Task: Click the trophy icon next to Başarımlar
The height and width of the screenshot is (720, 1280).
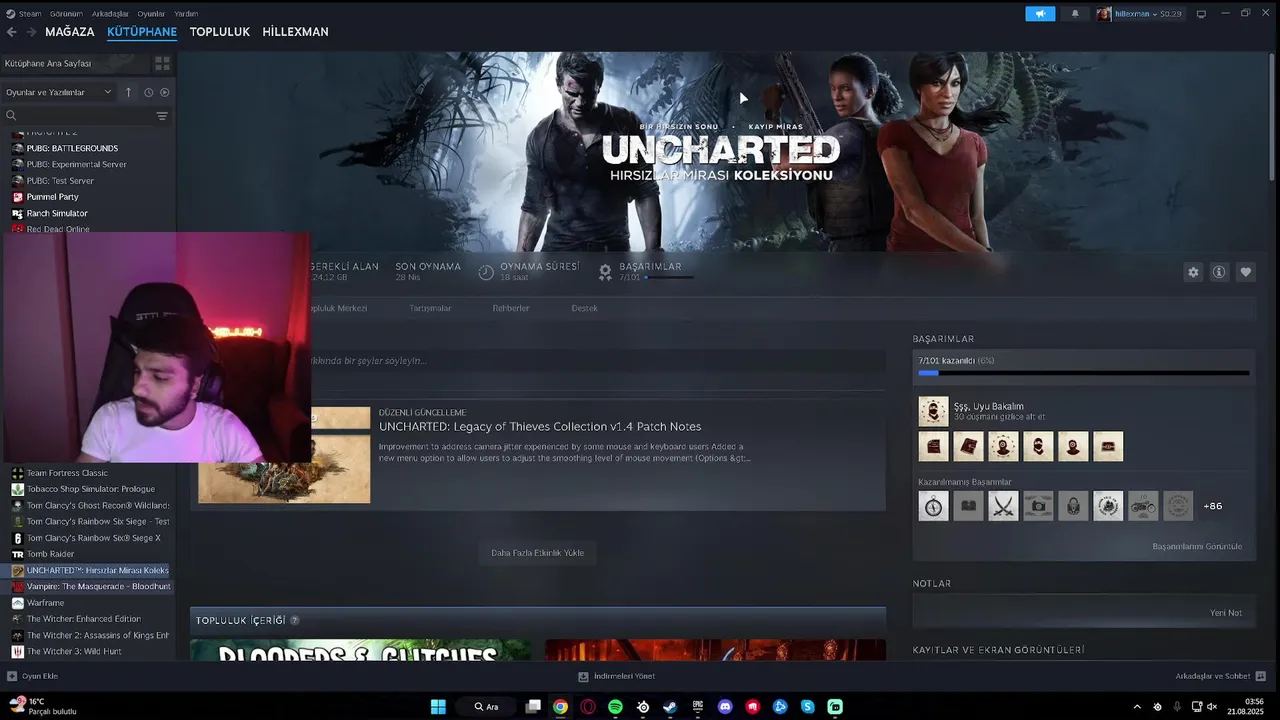Action: [605, 271]
